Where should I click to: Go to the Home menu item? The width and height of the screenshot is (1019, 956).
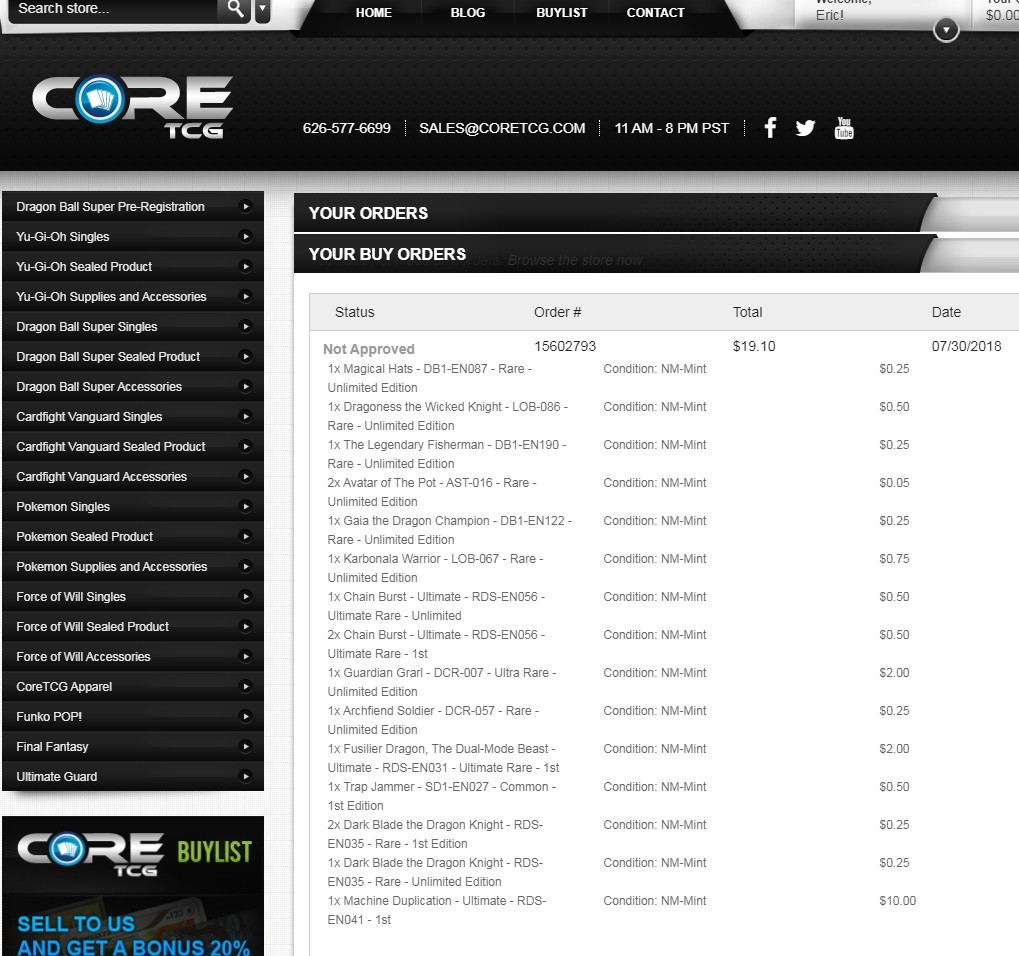coord(374,12)
